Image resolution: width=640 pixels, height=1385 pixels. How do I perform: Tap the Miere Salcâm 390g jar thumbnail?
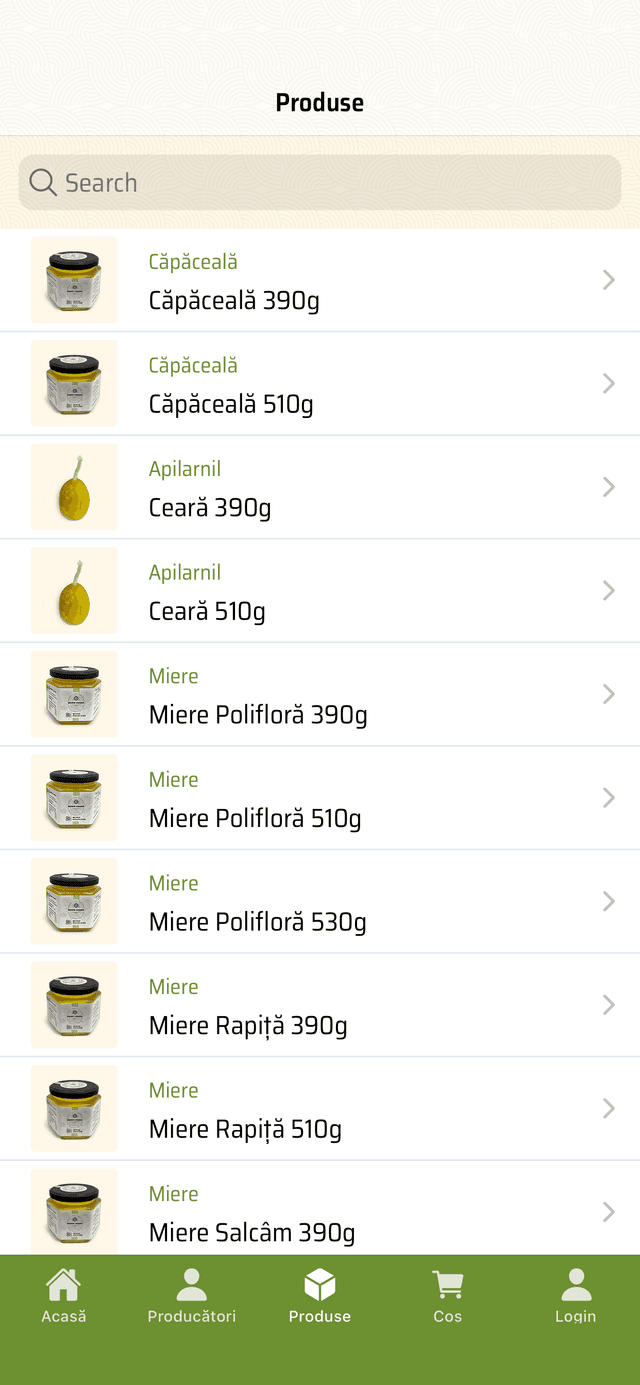tap(74, 1210)
